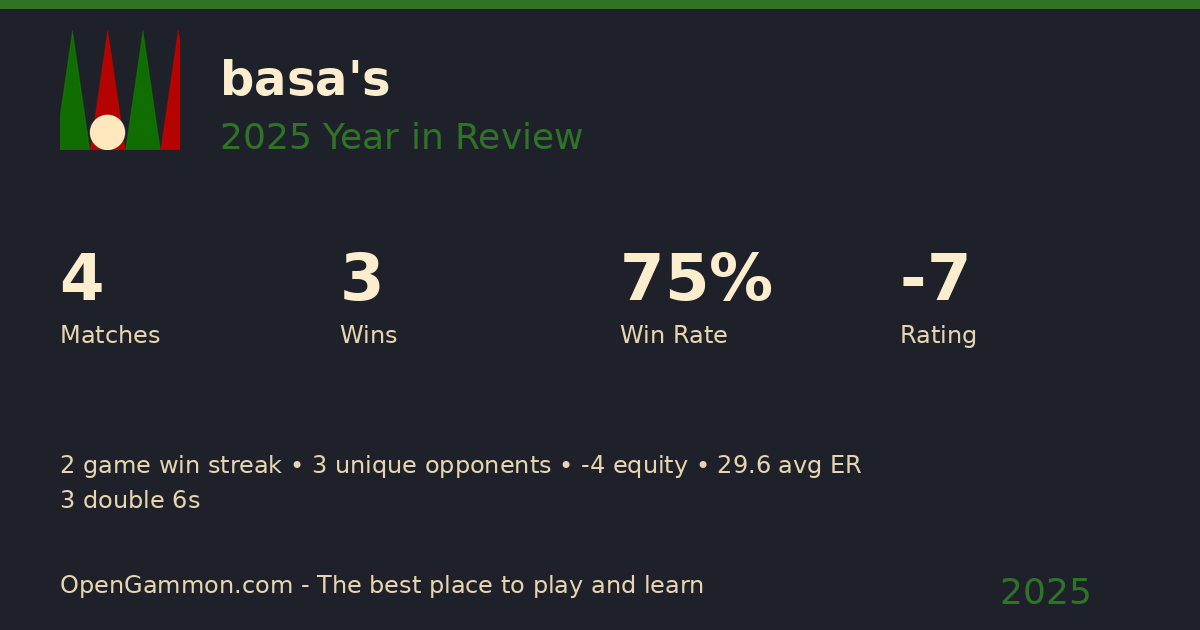This screenshot has width=1200, height=630.
Task: Select the Rating label
Action: point(938,336)
